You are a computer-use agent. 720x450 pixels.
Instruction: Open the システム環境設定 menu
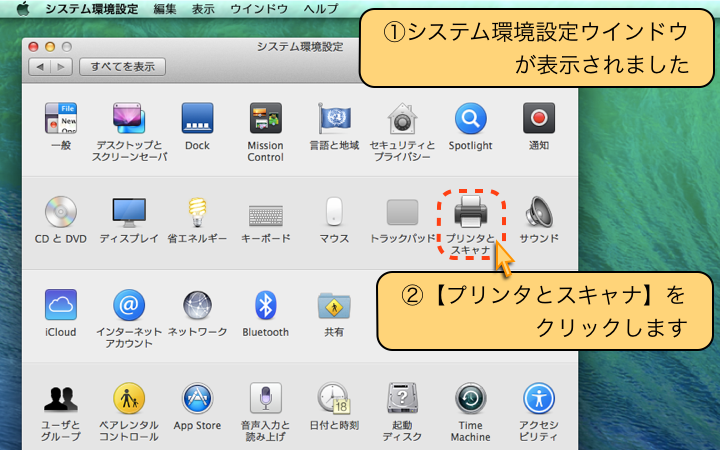[92, 9]
